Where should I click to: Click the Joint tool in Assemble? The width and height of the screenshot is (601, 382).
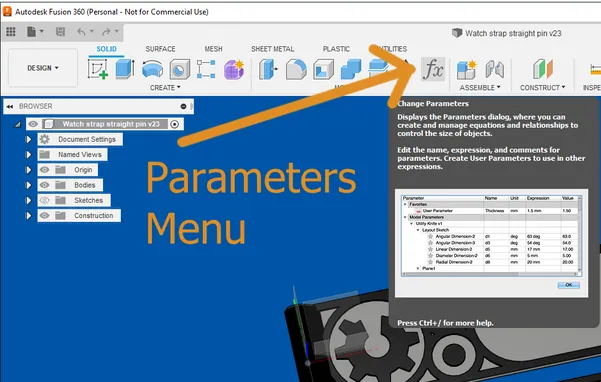point(494,69)
